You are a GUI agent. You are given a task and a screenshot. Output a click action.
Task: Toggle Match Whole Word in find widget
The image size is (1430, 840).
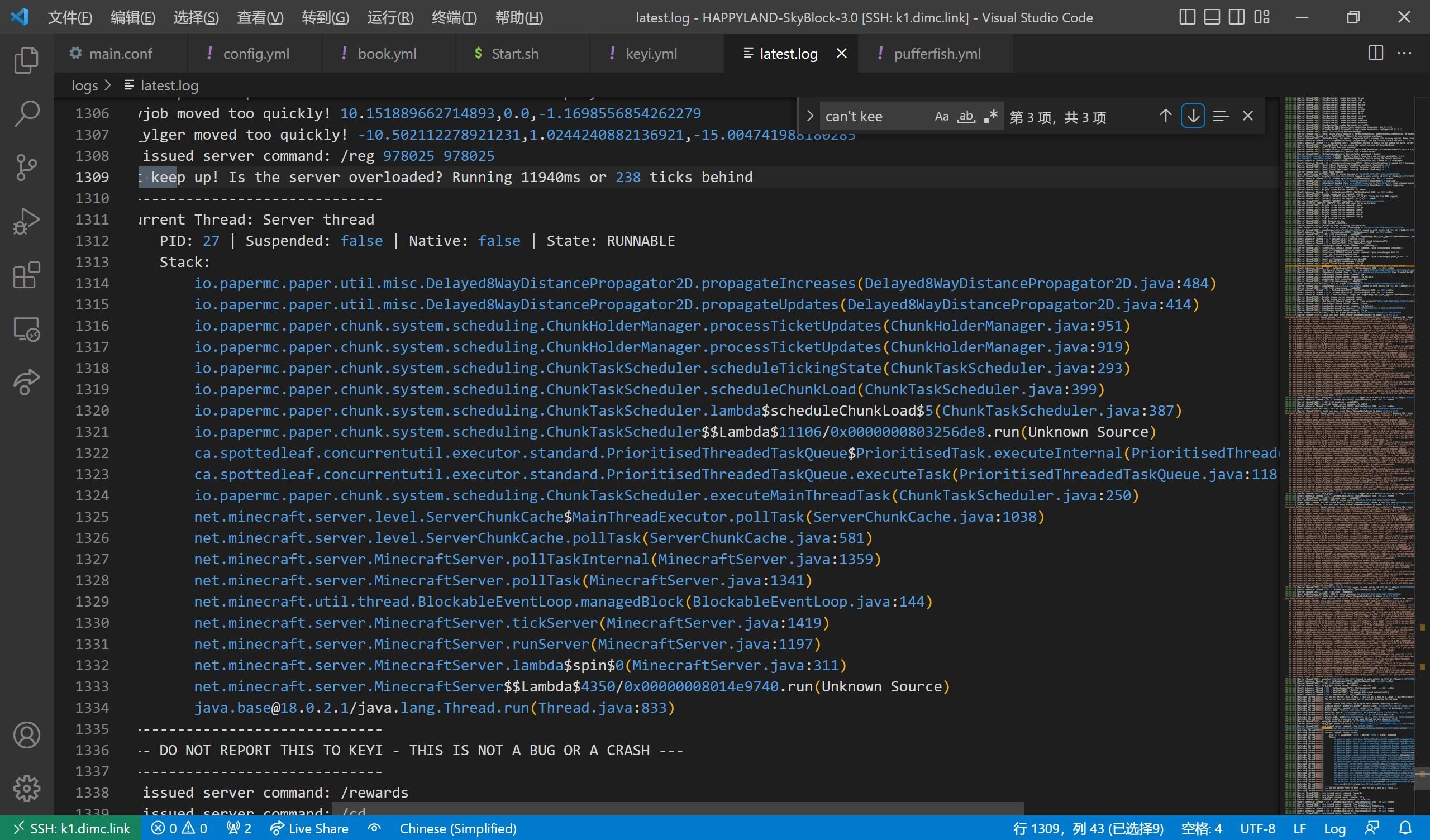[x=966, y=116]
